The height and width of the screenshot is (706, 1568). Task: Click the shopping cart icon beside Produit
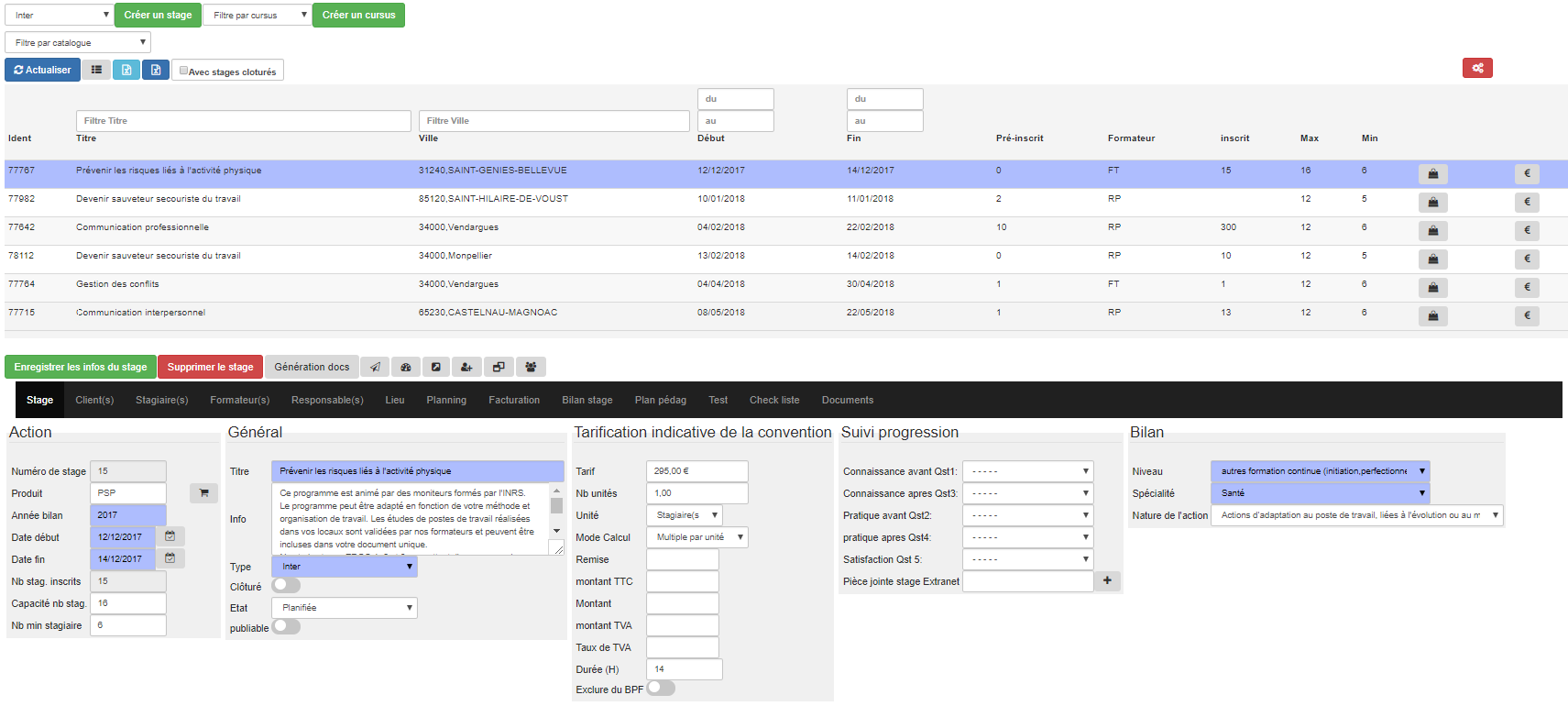click(203, 493)
